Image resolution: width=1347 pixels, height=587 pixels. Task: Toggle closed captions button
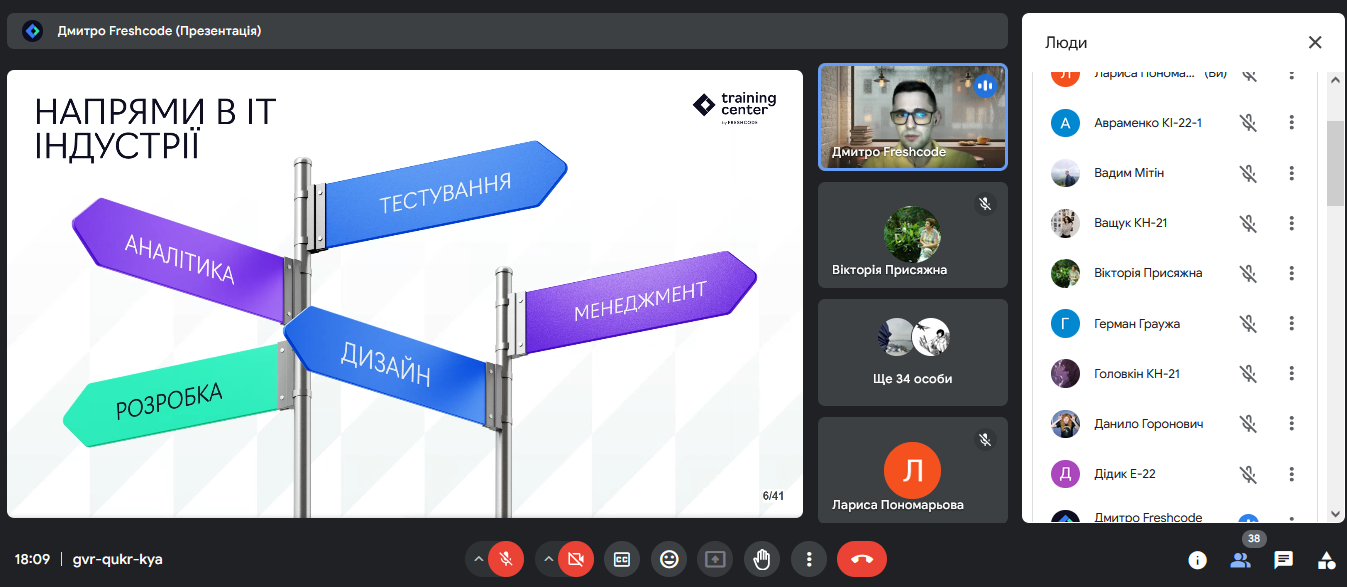622,559
